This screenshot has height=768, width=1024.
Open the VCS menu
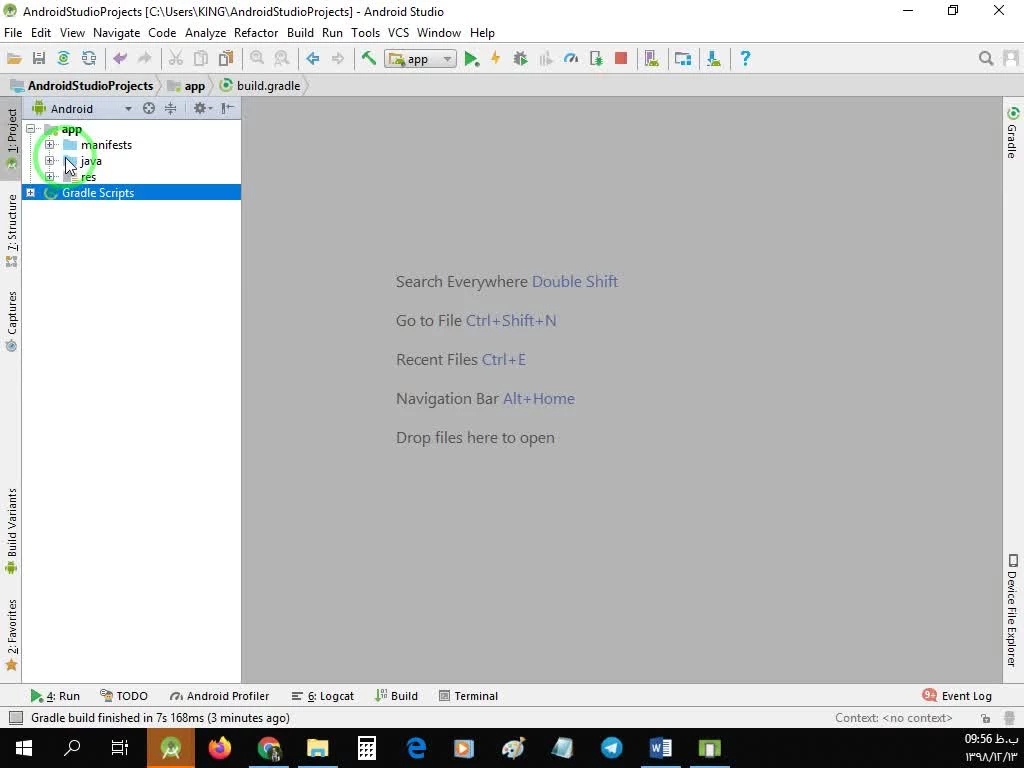pyautogui.click(x=398, y=33)
